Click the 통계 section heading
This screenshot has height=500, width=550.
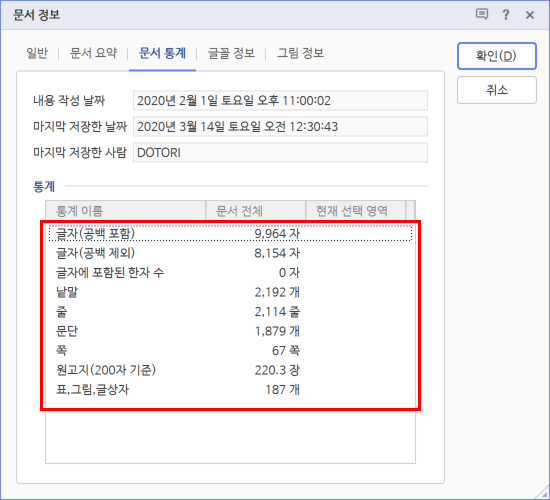coord(44,186)
